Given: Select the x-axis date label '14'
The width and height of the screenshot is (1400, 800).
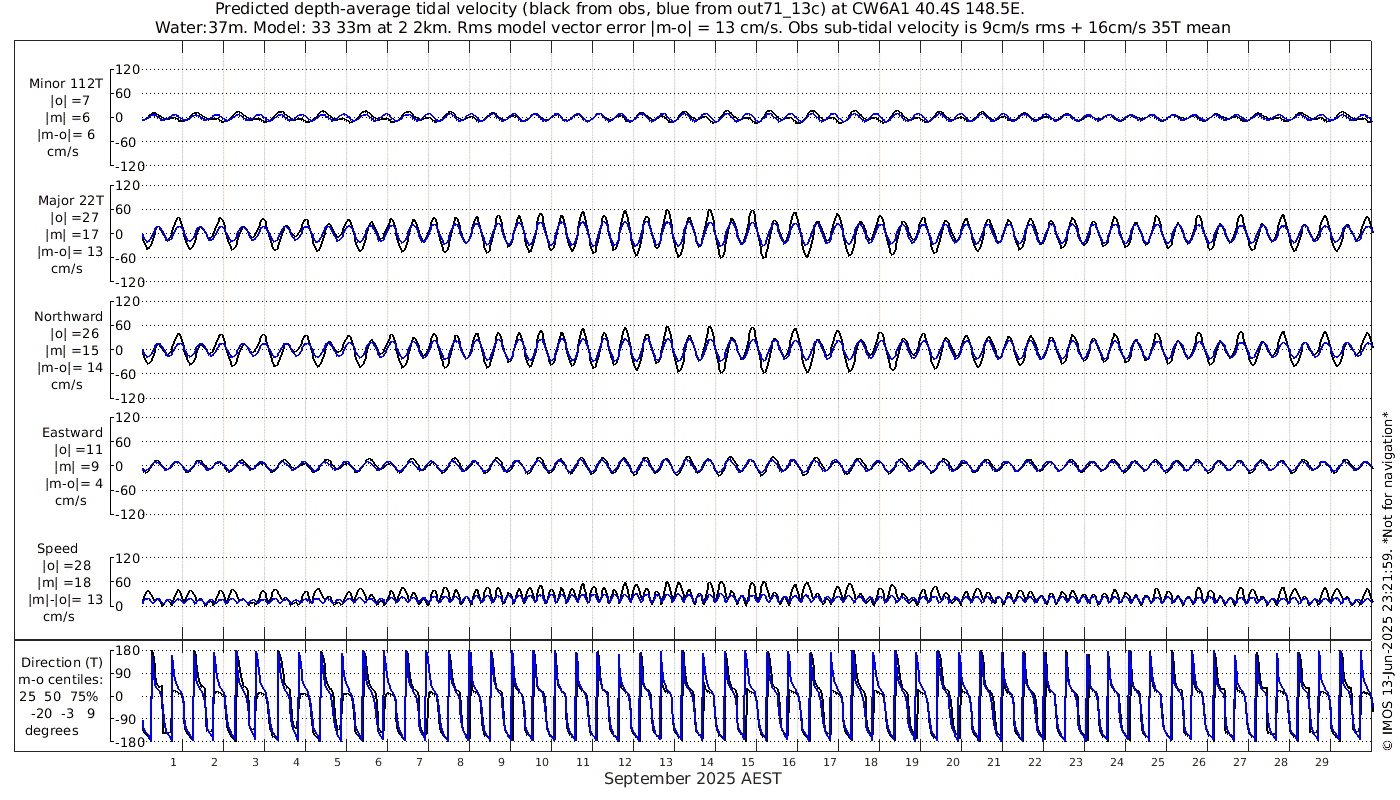Looking at the screenshot, I should (706, 762).
